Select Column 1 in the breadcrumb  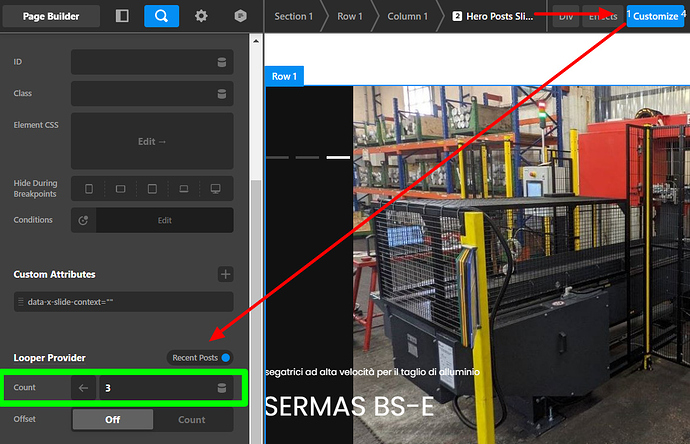[x=407, y=16]
